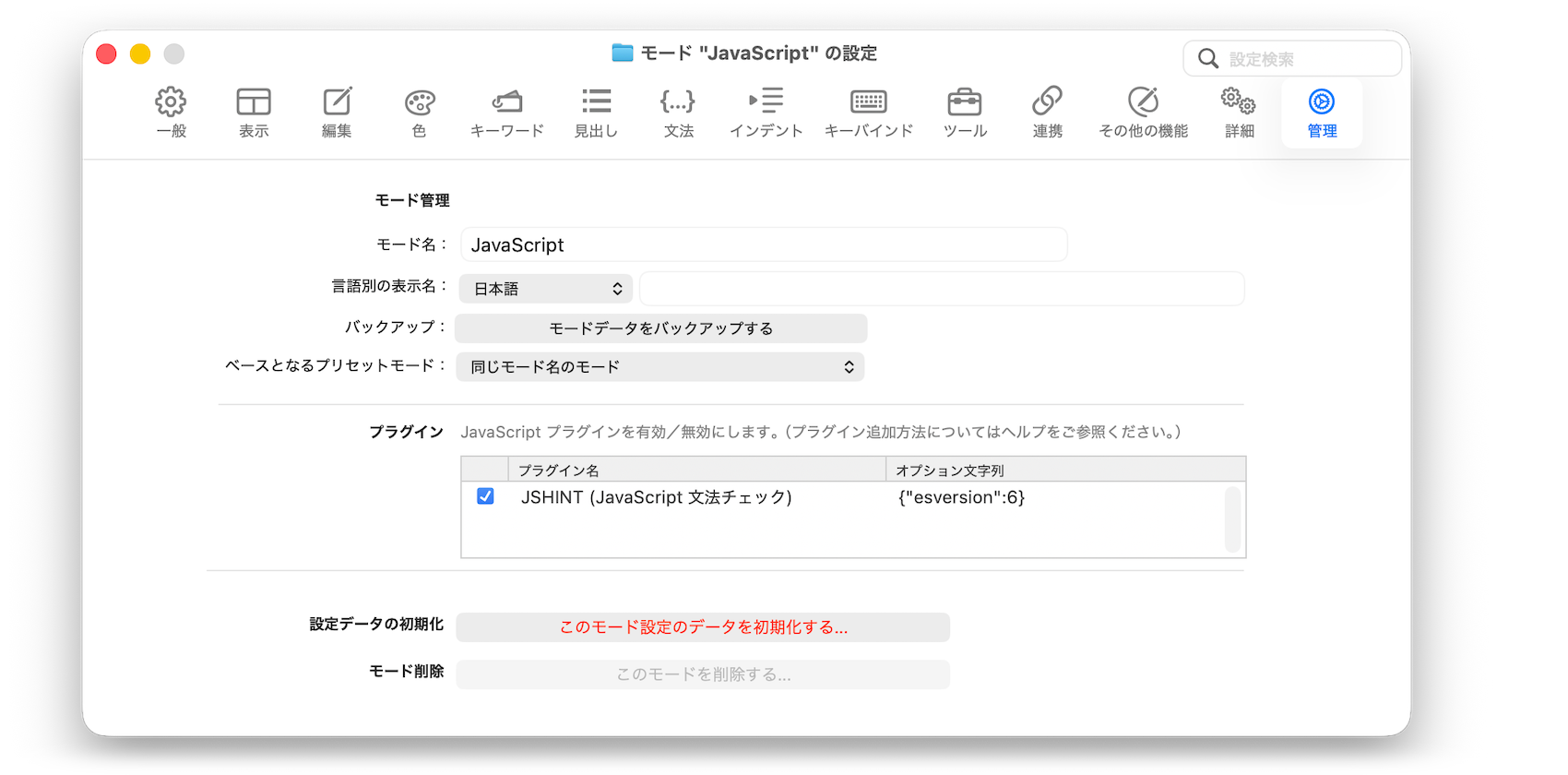The image size is (1568, 775).
Task: Click the ツール toolbox icon
Action: [x=965, y=112]
